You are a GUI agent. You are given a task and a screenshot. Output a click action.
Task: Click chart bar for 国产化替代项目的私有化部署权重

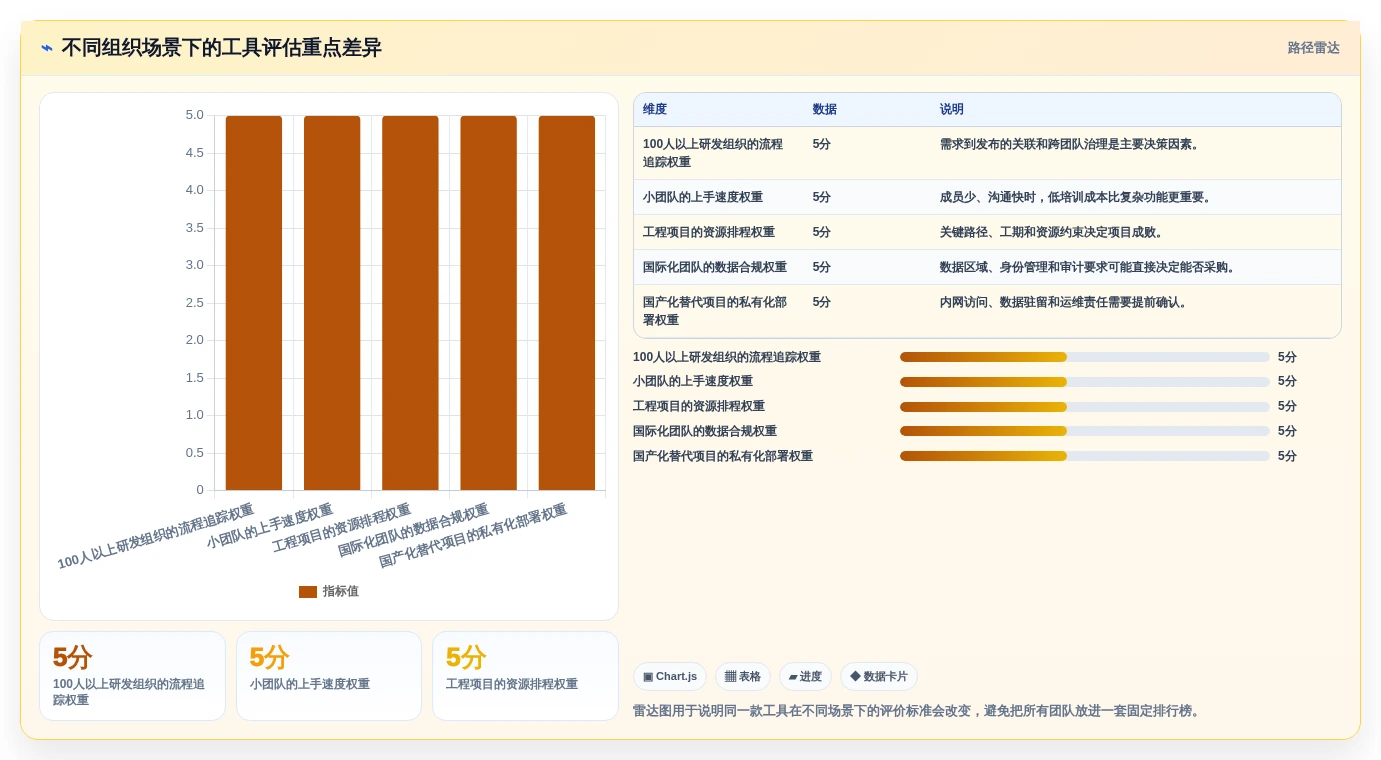567,303
